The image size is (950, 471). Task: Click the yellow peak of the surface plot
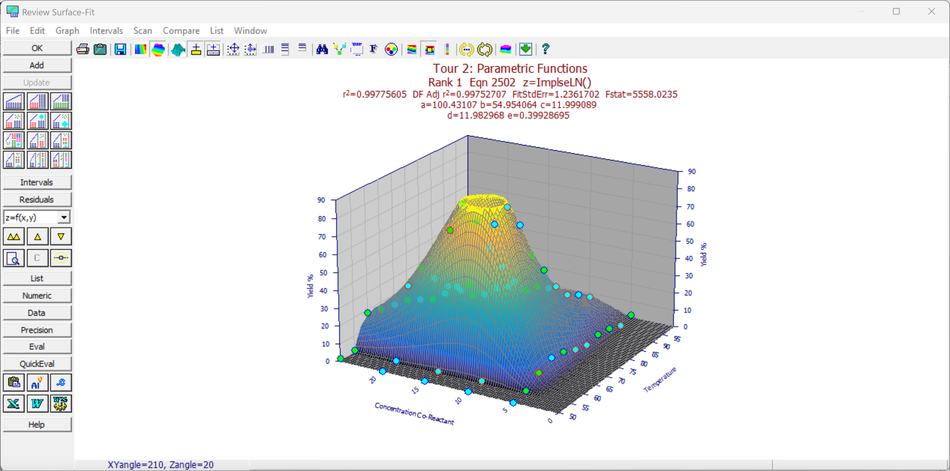click(483, 203)
